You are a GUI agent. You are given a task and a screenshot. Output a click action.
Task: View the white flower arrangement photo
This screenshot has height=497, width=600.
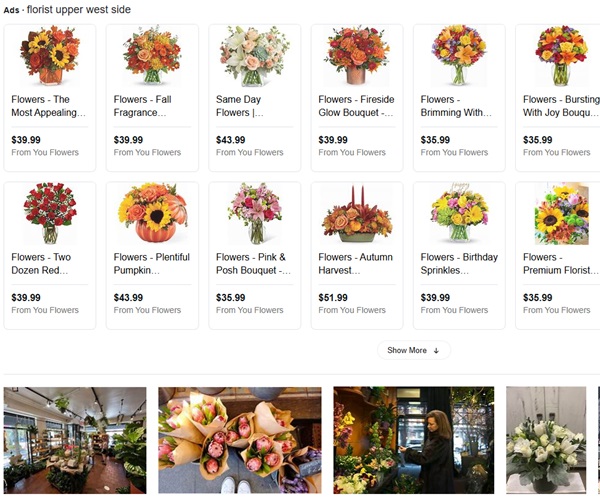click(546, 440)
